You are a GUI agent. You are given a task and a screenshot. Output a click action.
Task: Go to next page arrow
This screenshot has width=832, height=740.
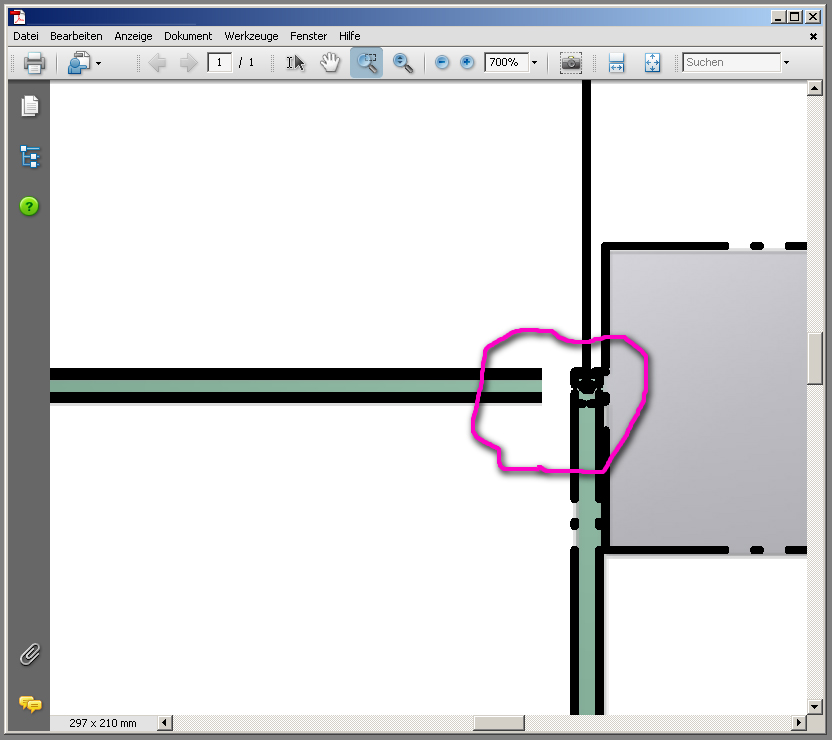pos(188,63)
